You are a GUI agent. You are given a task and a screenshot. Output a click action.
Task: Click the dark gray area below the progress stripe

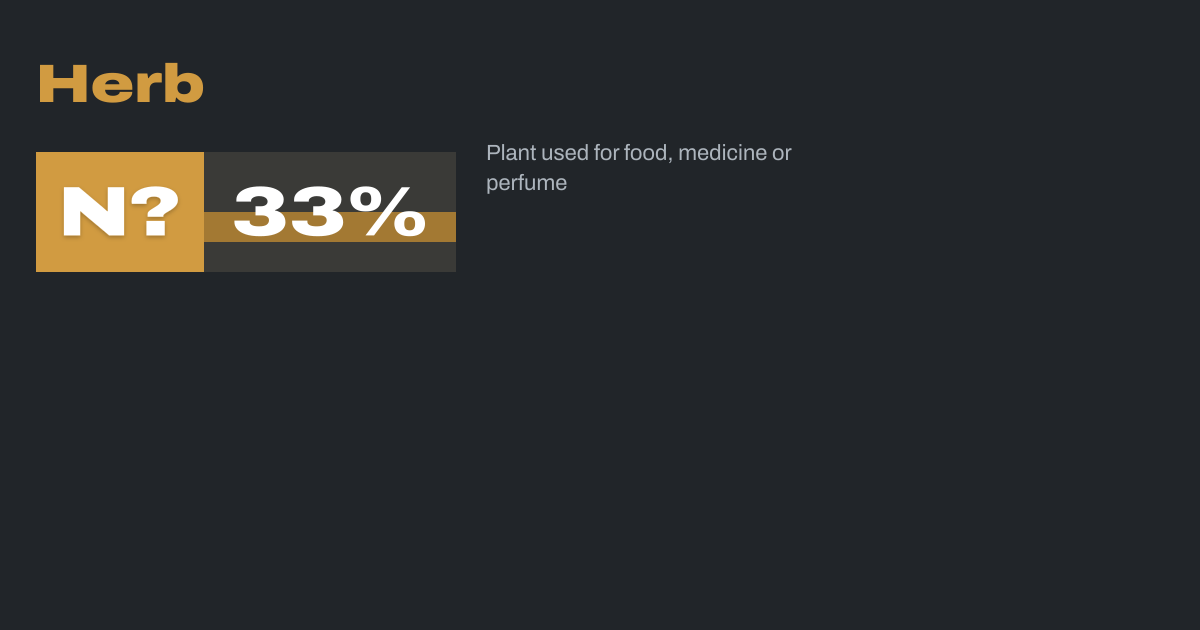coord(330,257)
